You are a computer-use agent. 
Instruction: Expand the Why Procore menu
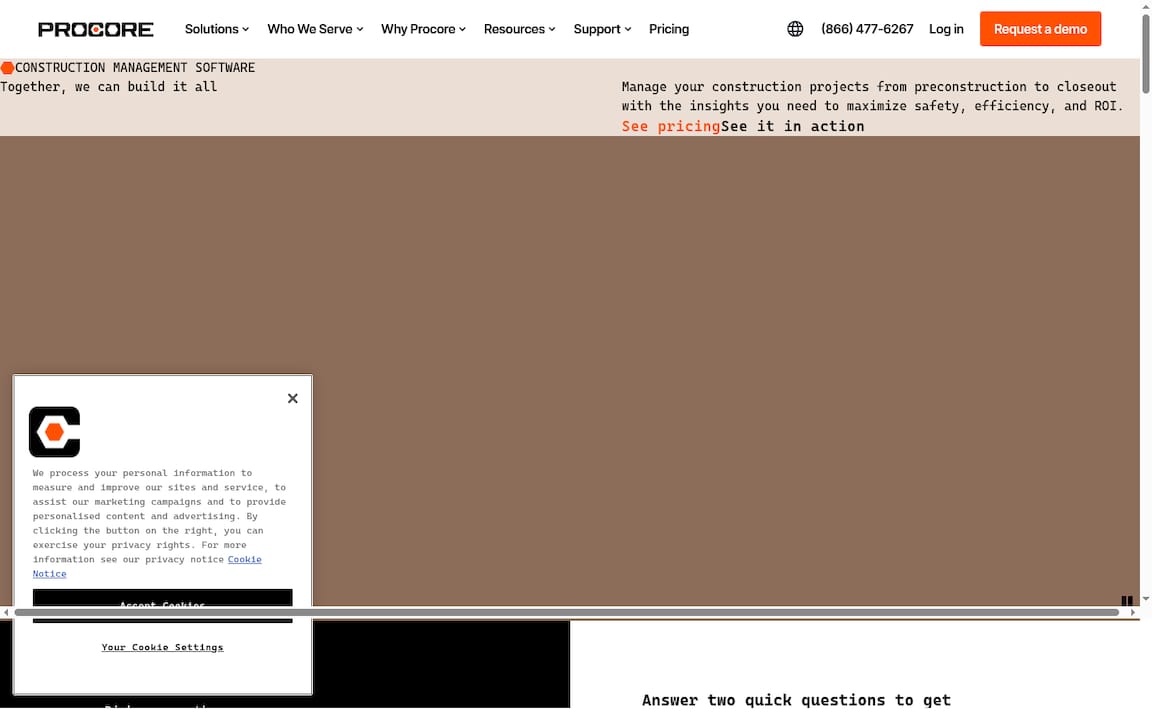pyautogui.click(x=423, y=29)
